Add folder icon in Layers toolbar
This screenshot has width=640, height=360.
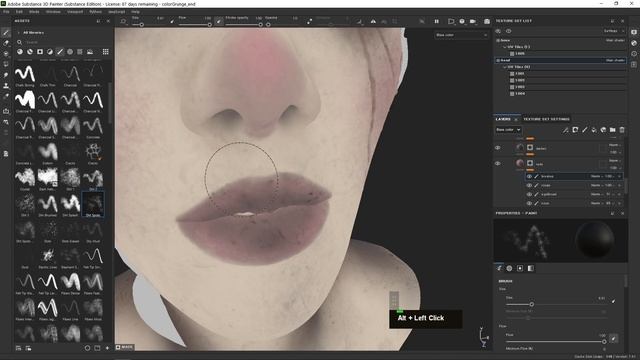click(613, 130)
